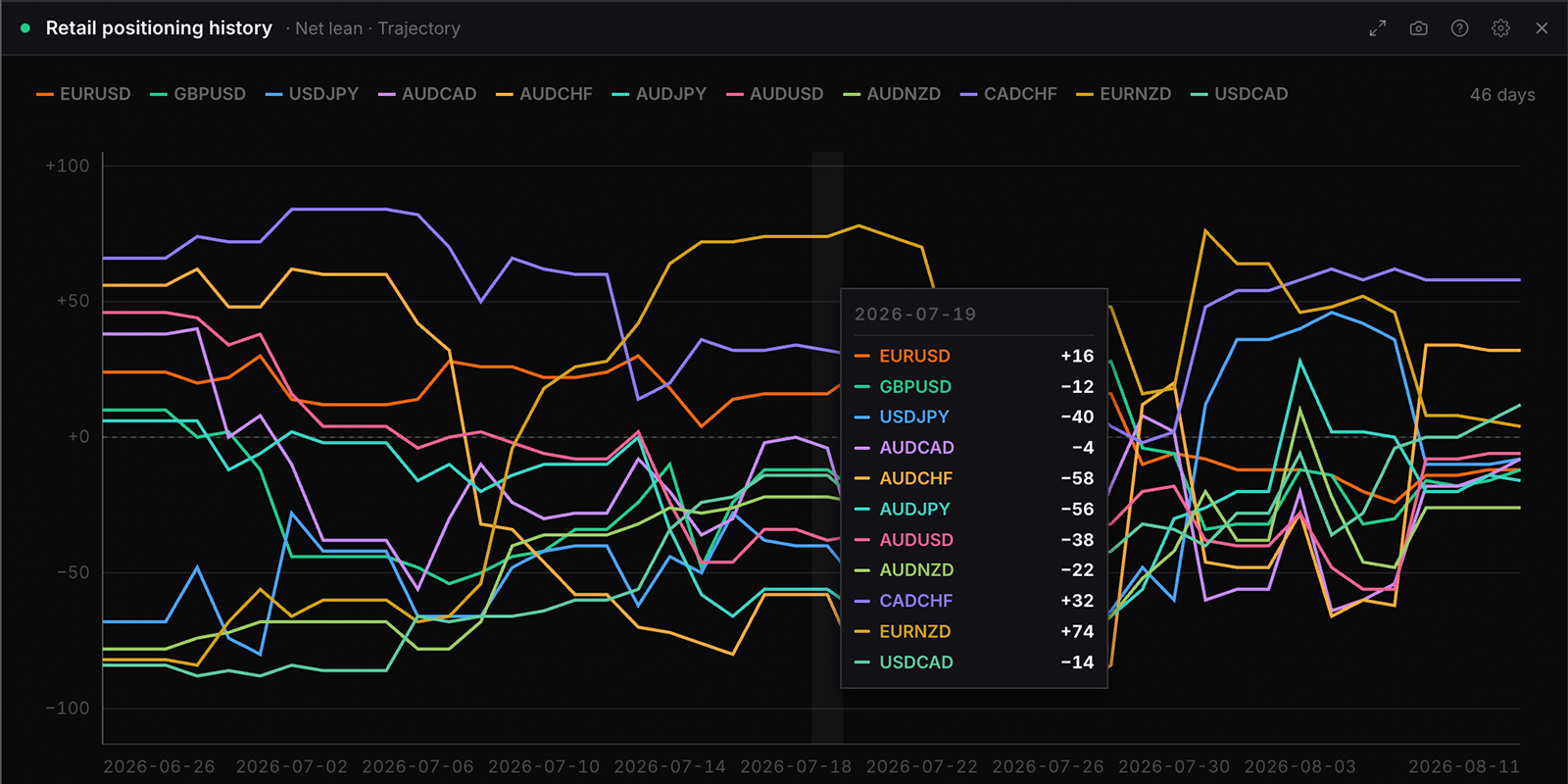Click the +50 y-axis label
Screen dimensions: 1568x784
point(73,301)
